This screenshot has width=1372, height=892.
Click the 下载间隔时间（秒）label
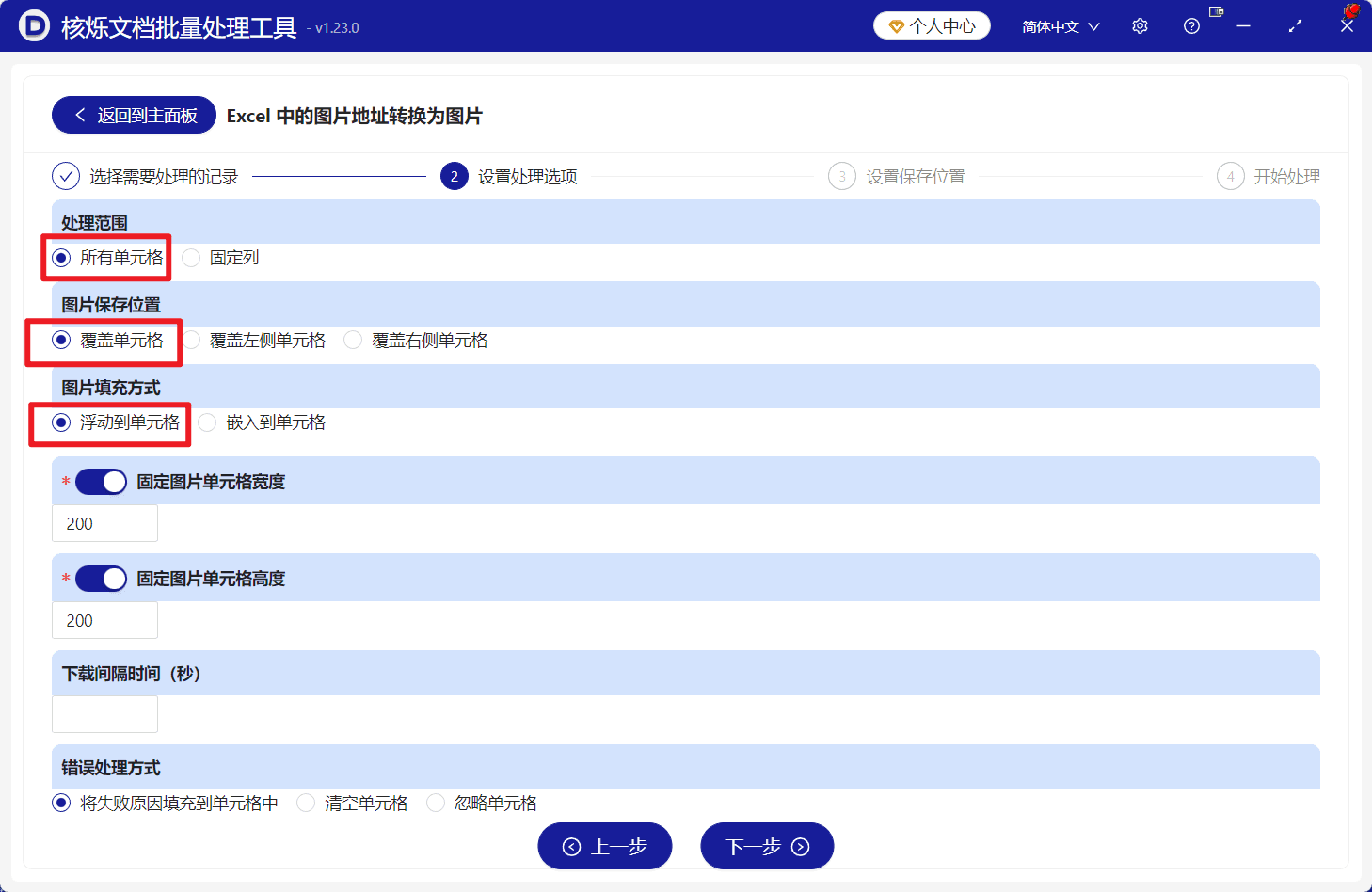click(x=132, y=674)
